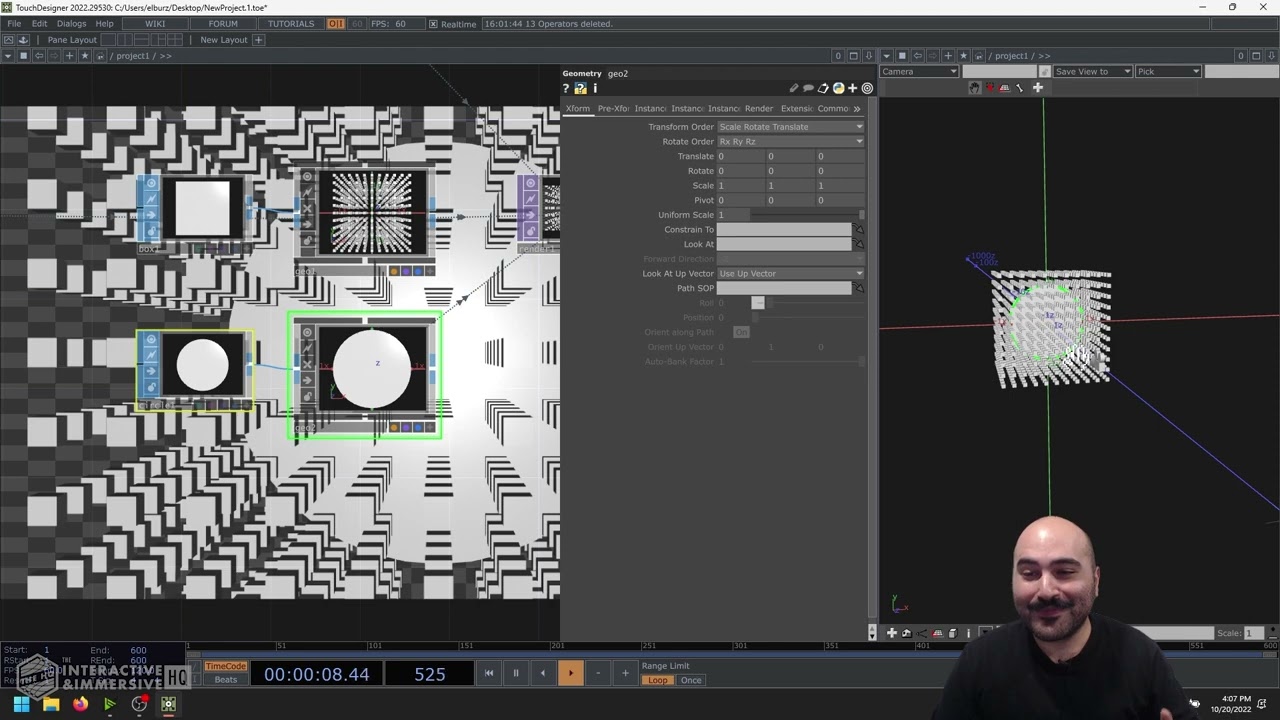The height and width of the screenshot is (720, 1280).
Task: Open the Help menu
Action: [x=104, y=24]
